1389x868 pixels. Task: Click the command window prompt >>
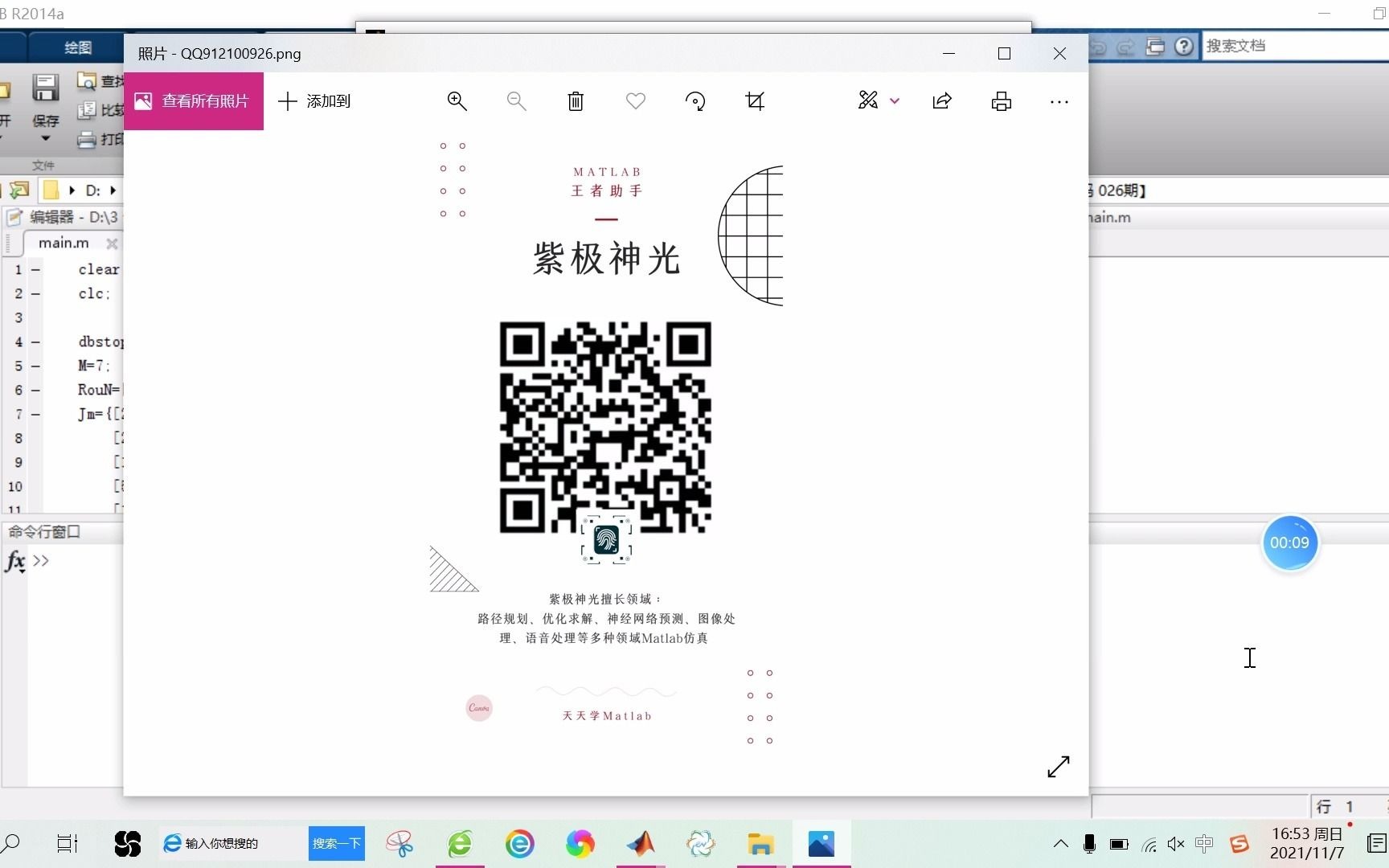coord(41,560)
